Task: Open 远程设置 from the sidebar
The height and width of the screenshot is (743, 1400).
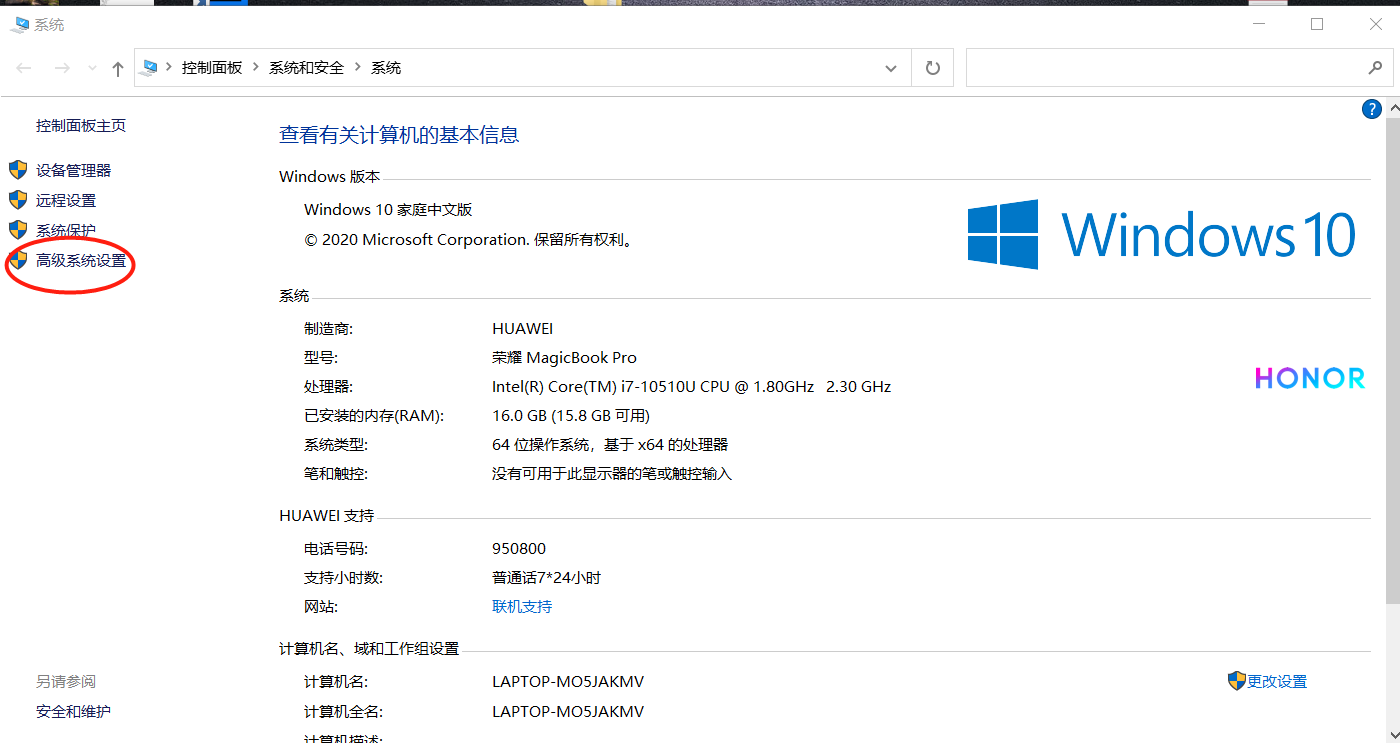Action: [x=66, y=201]
